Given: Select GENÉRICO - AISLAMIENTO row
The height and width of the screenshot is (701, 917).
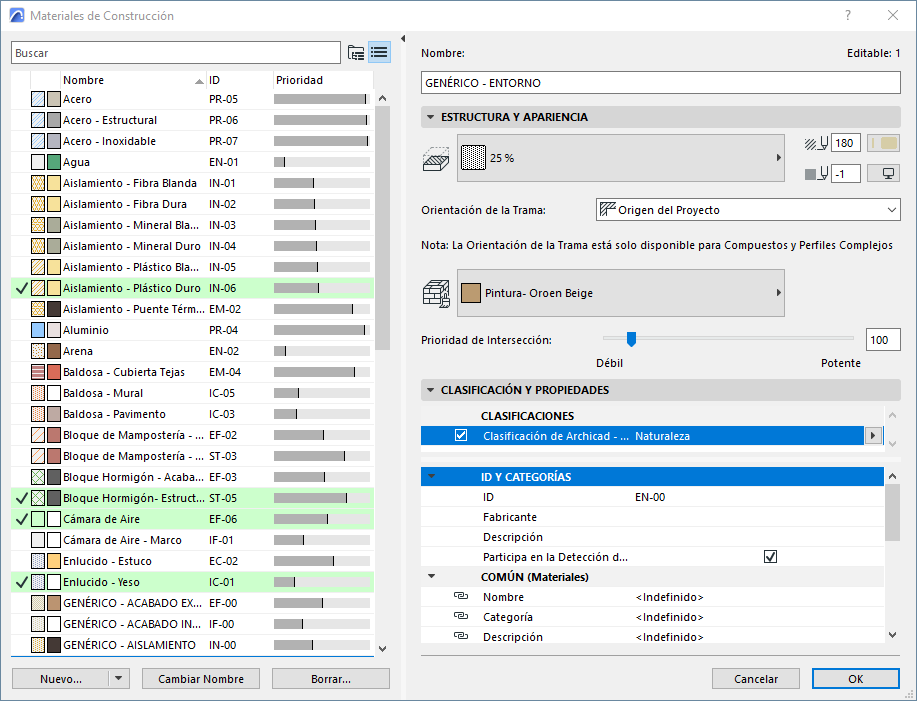Looking at the screenshot, I should (192, 645).
